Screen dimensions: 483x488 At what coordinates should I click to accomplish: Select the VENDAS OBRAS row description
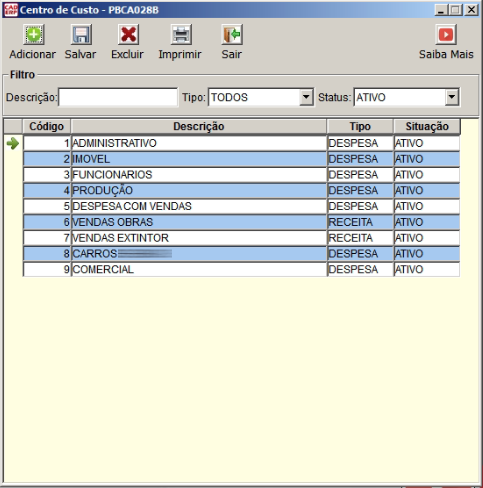click(199, 222)
